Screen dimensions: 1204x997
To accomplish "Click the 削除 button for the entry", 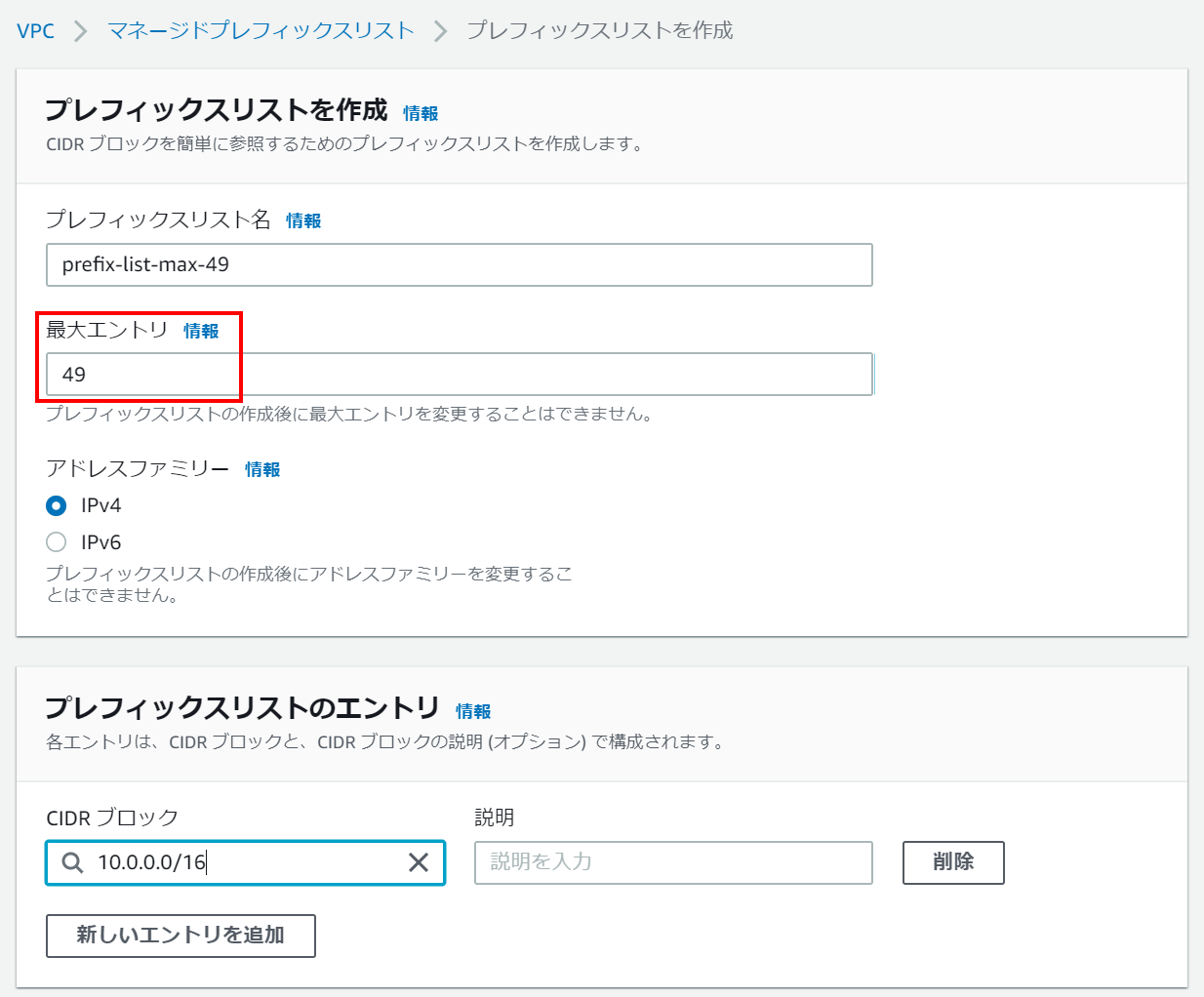I will click(953, 863).
